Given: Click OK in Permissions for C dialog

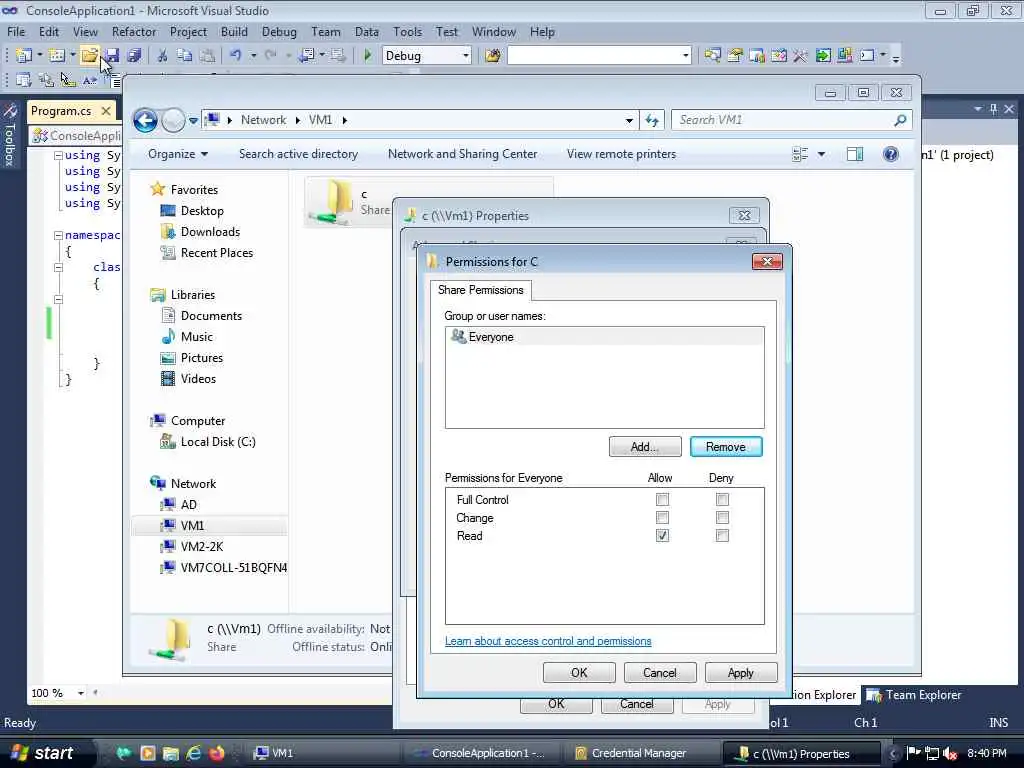Looking at the screenshot, I should click(x=579, y=673).
